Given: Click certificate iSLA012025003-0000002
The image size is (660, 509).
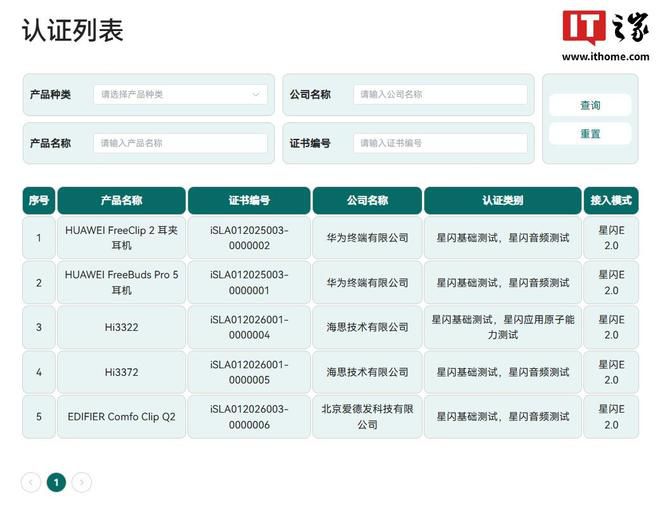Looking at the screenshot, I should [x=249, y=238].
